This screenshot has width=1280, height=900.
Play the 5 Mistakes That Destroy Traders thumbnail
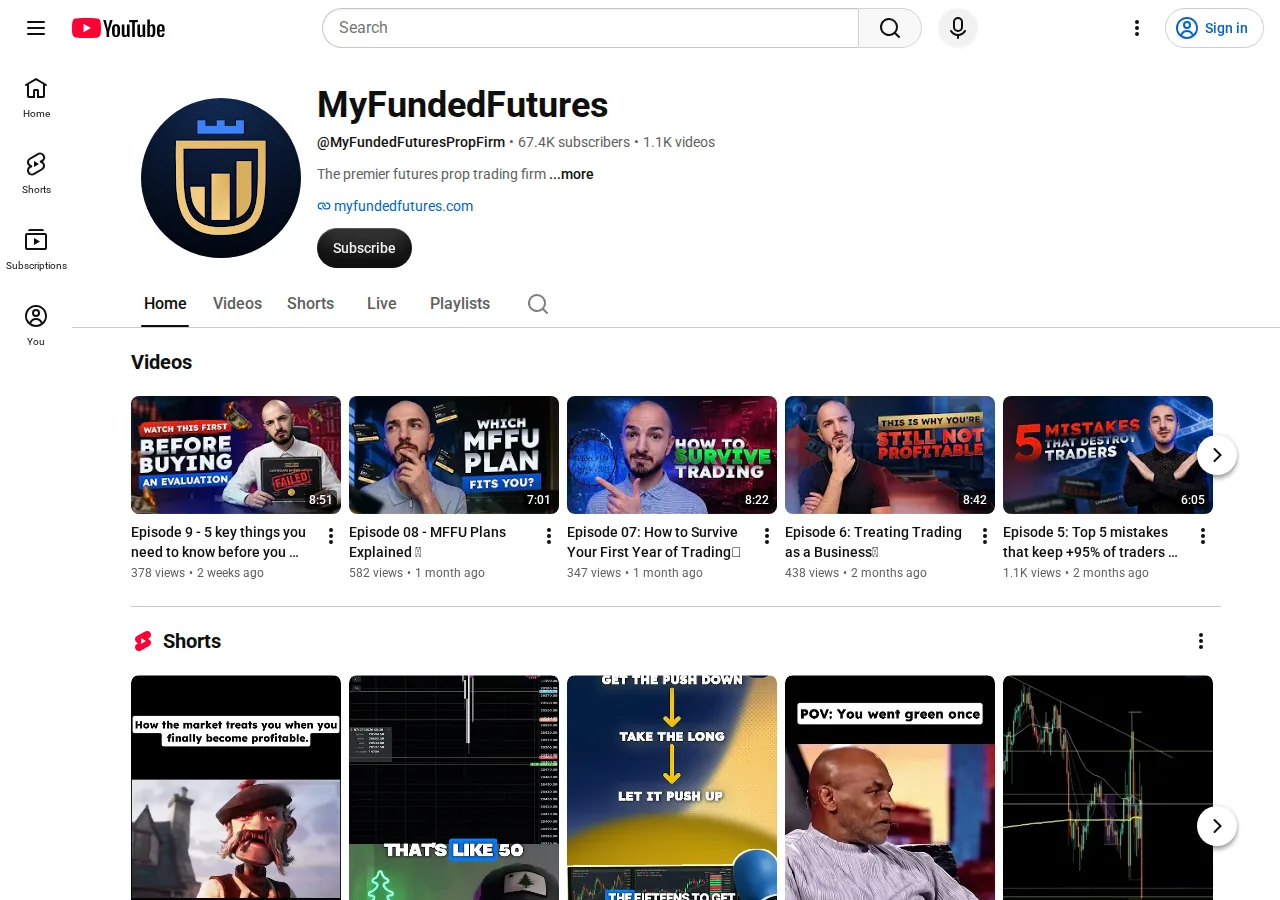tap(1108, 455)
